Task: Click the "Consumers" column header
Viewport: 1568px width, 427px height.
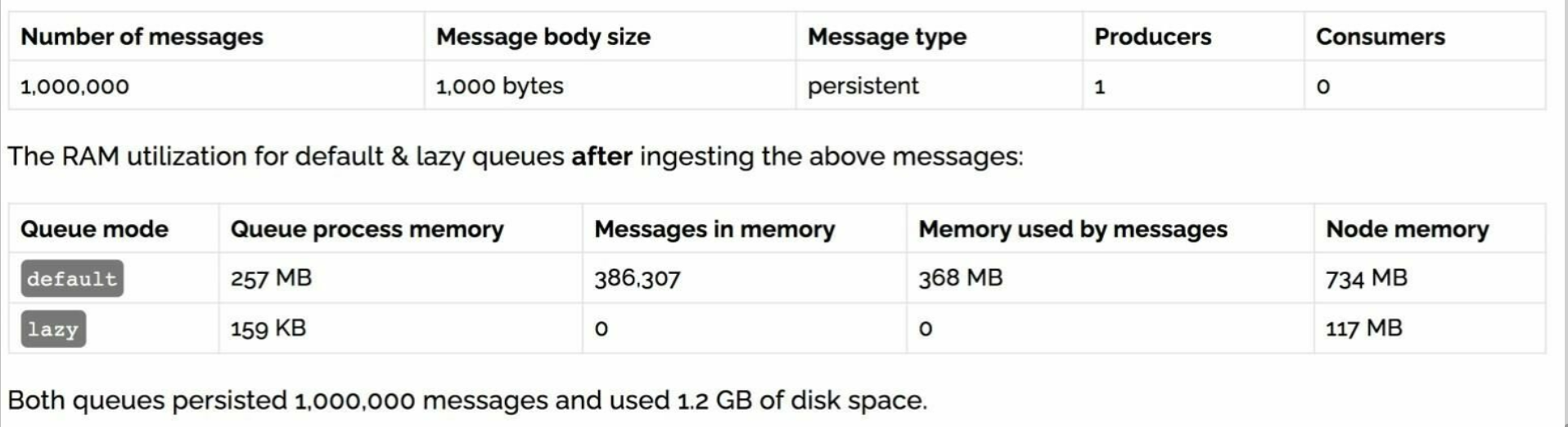Action: (1380, 37)
